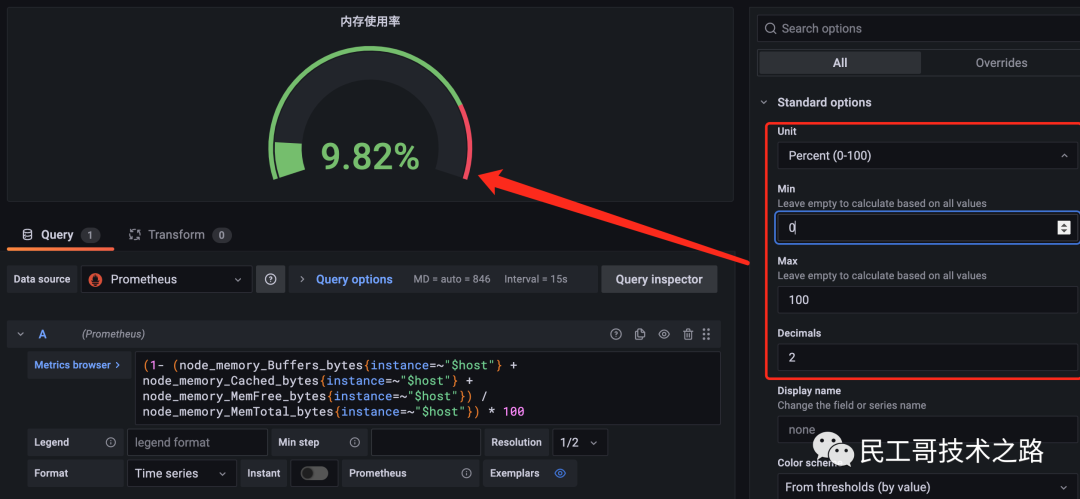Duplicate query A with copy icon

(640, 334)
